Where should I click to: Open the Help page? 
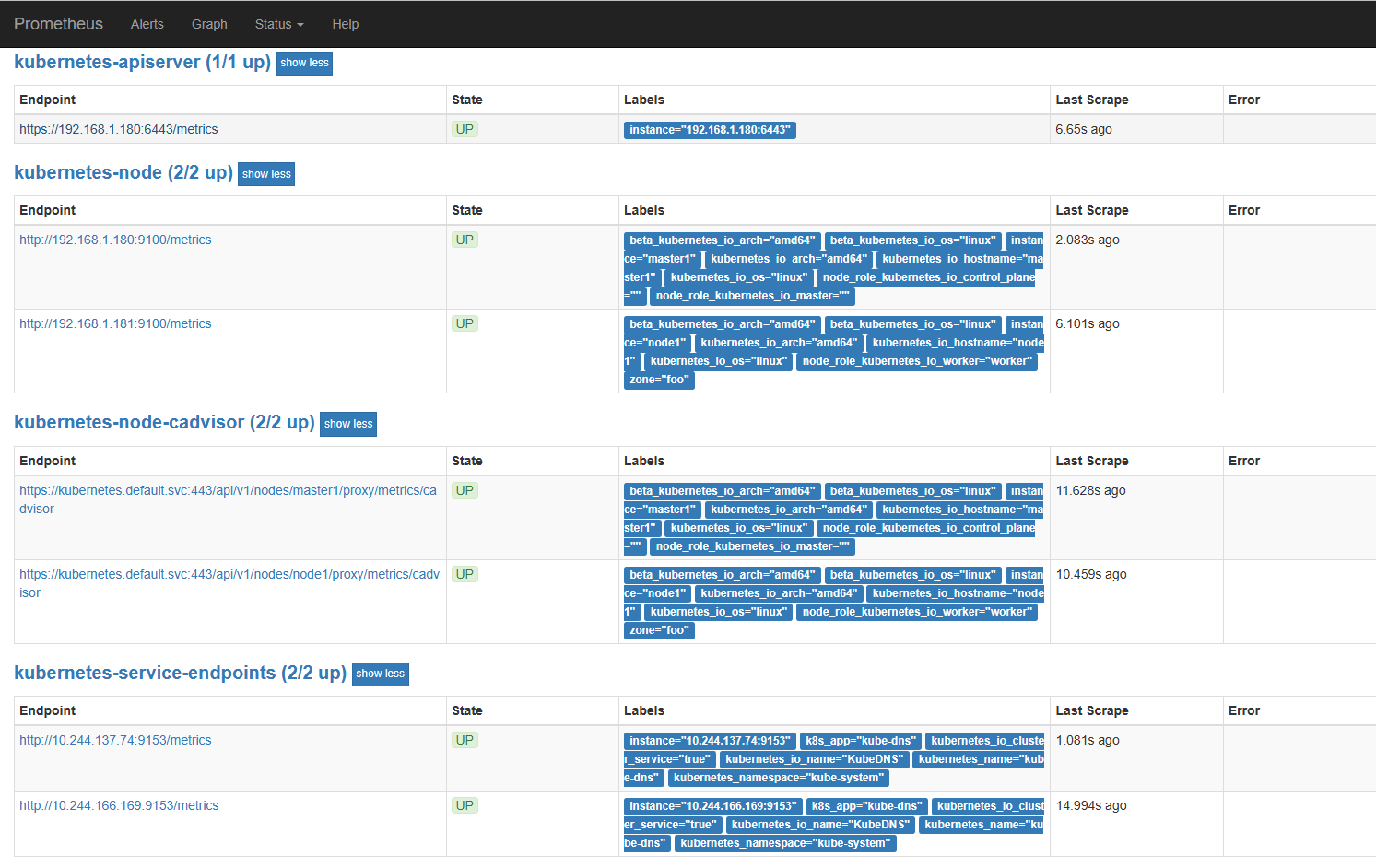point(346,24)
